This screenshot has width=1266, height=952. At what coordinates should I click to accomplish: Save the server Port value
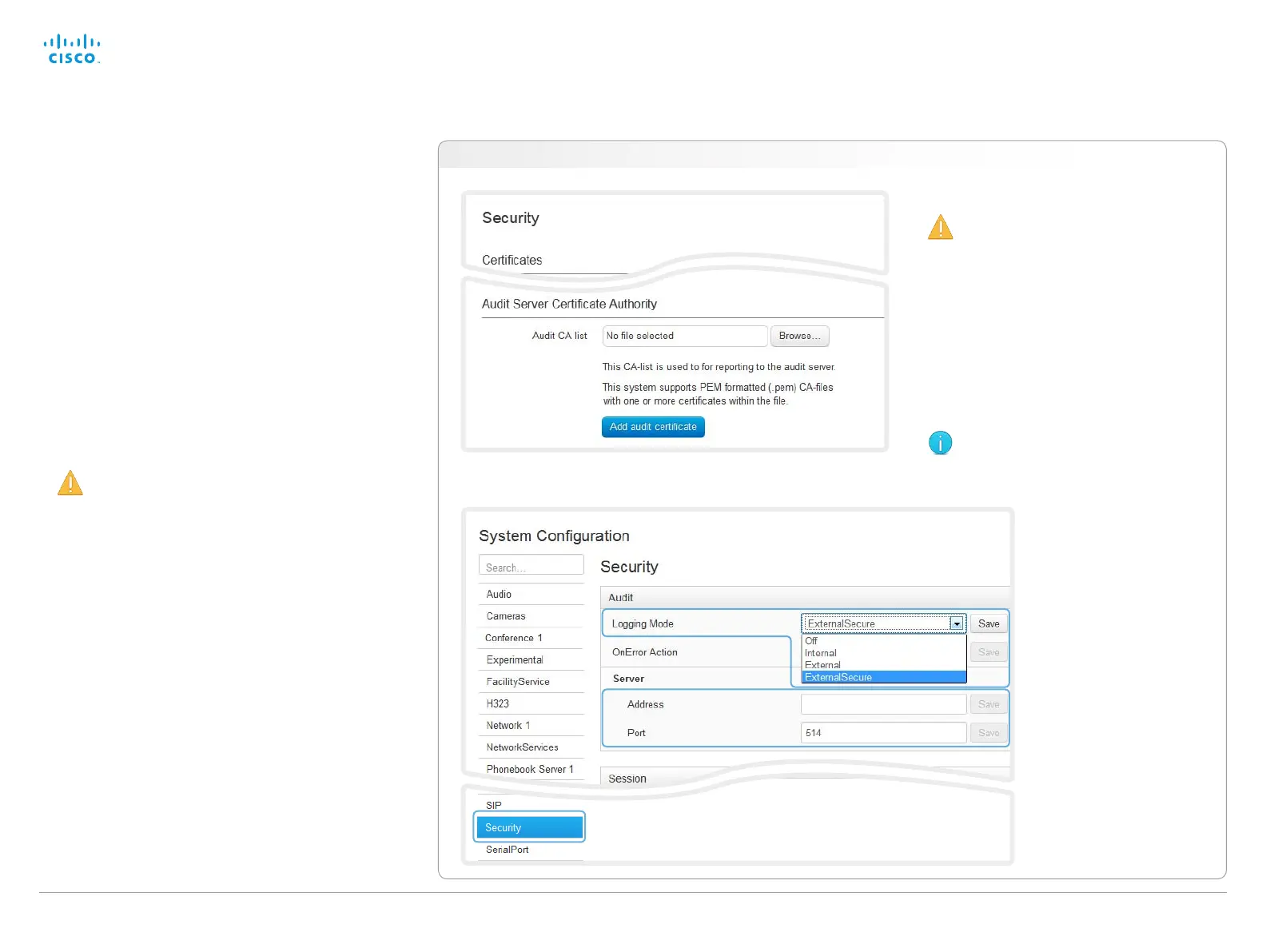pos(989,733)
